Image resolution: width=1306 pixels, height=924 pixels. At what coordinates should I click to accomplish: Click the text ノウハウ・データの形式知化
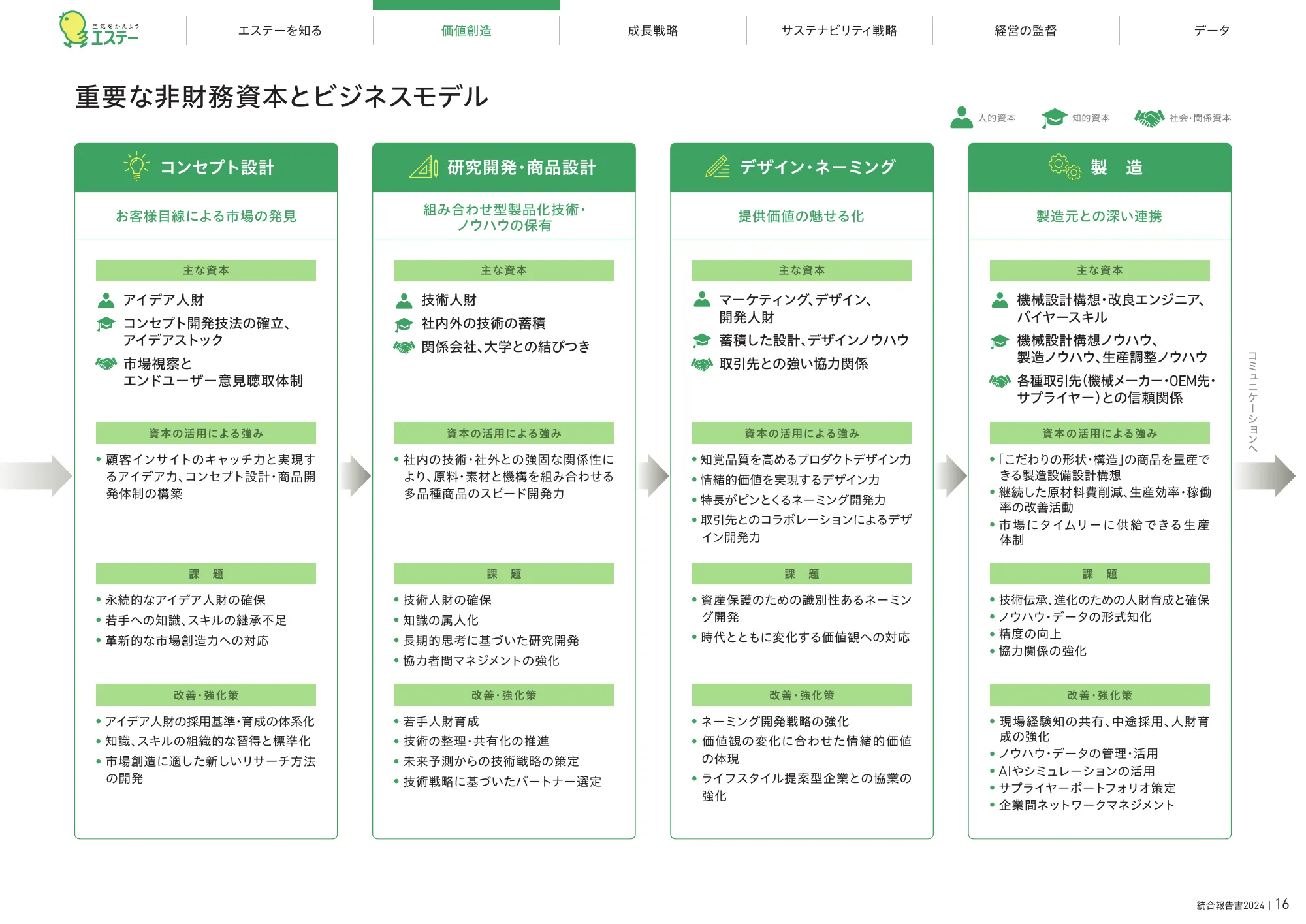pos(1075,617)
